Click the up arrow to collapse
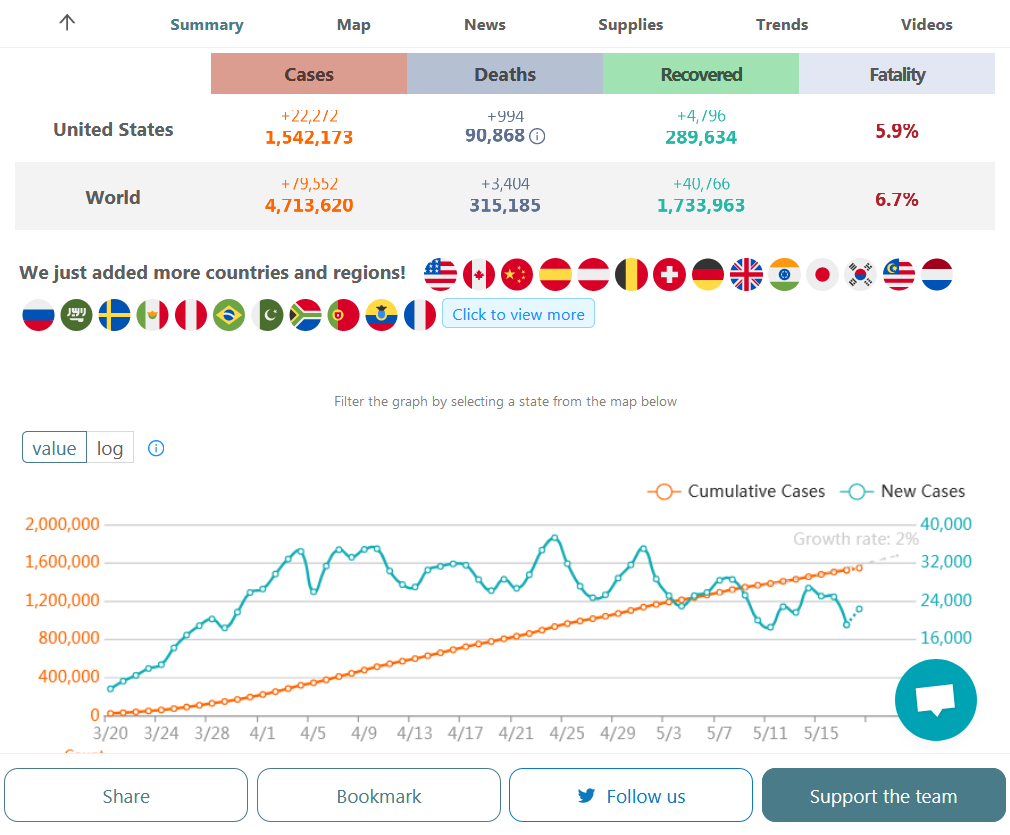1010x835 pixels. point(67,24)
